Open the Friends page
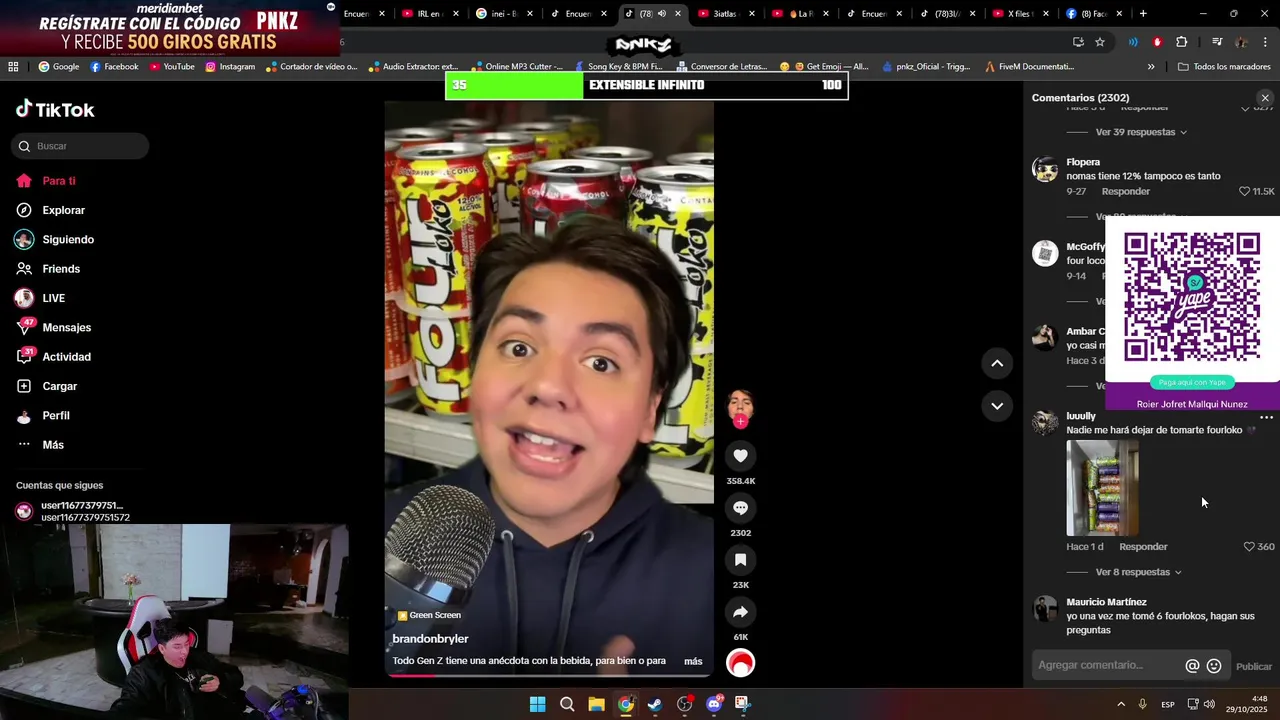 48,269
